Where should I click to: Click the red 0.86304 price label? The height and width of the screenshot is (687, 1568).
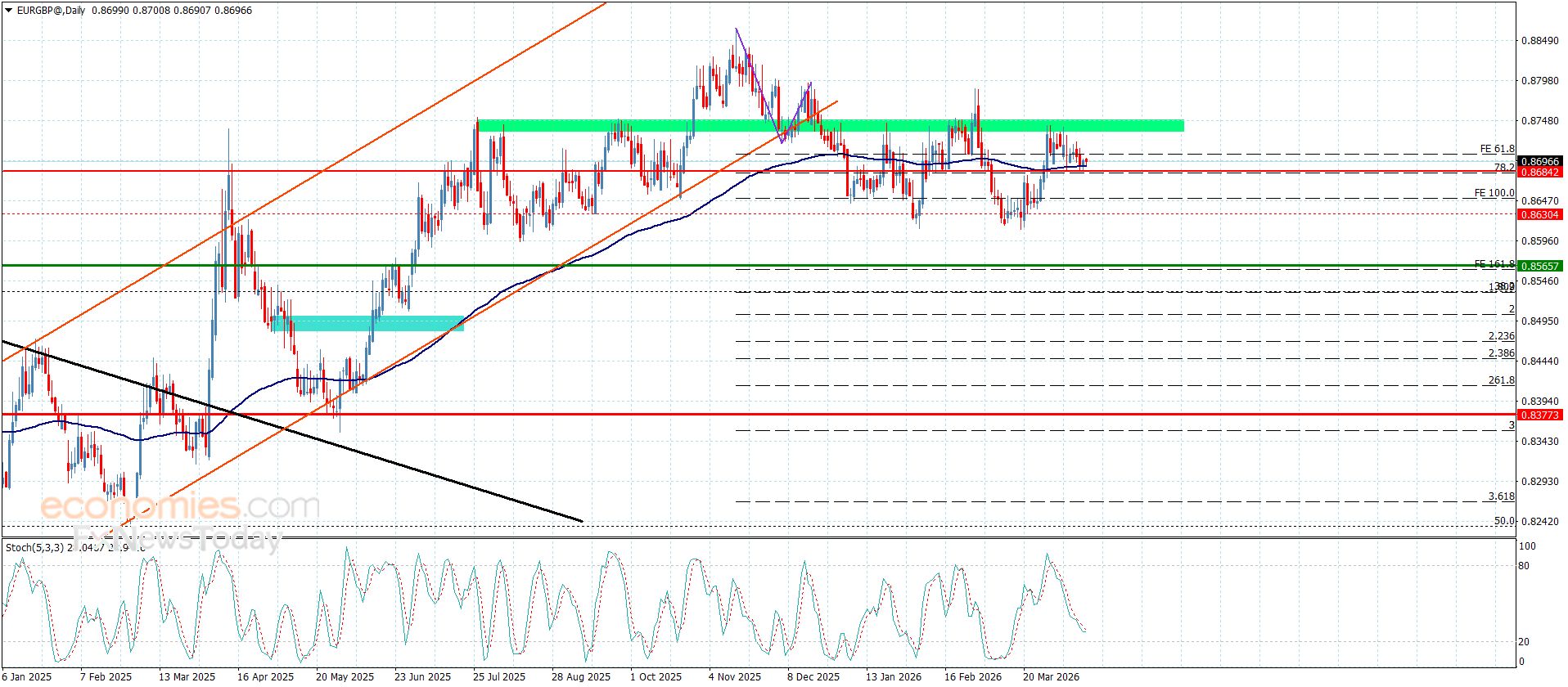point(1539,215)
